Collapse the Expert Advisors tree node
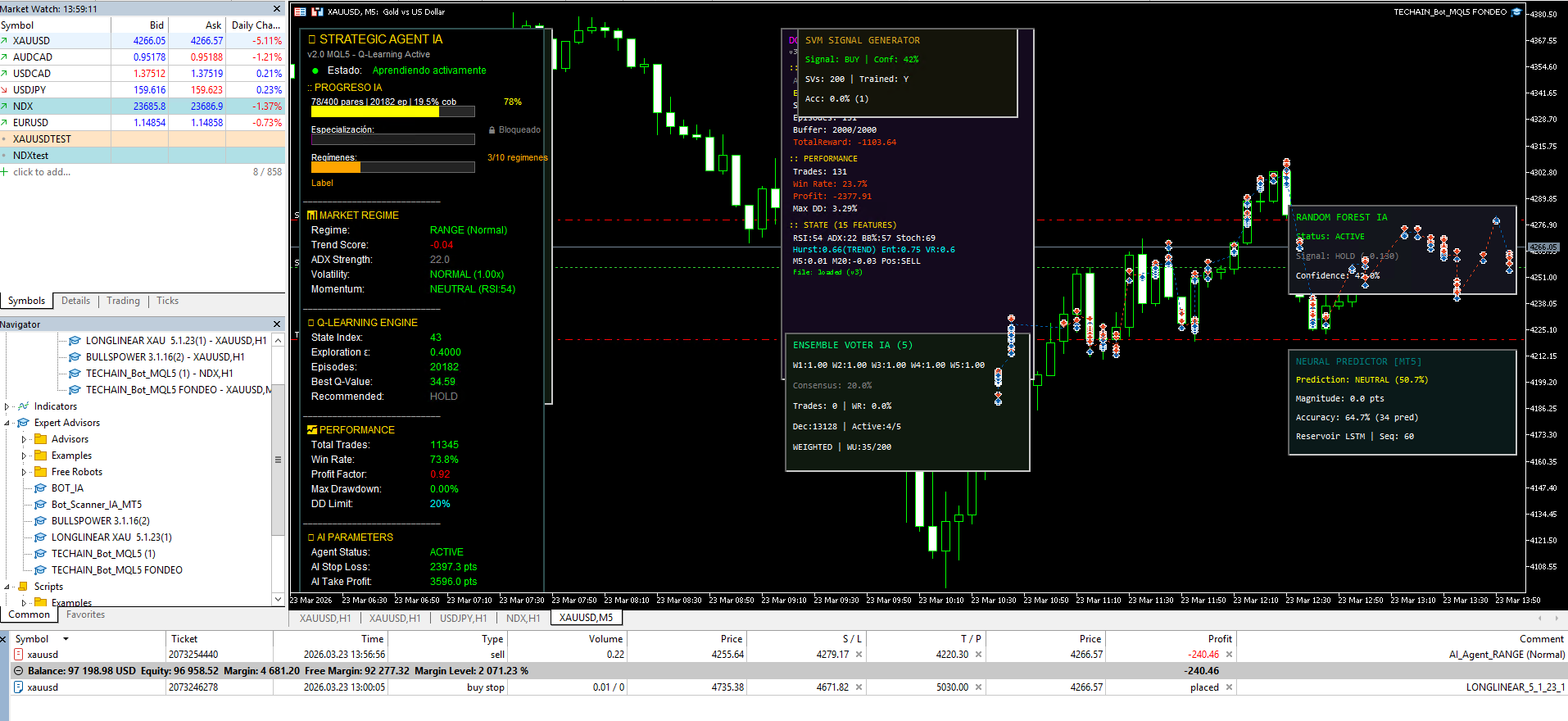The height and width of the screenshot is (721, 1568). tap(7, 423)
